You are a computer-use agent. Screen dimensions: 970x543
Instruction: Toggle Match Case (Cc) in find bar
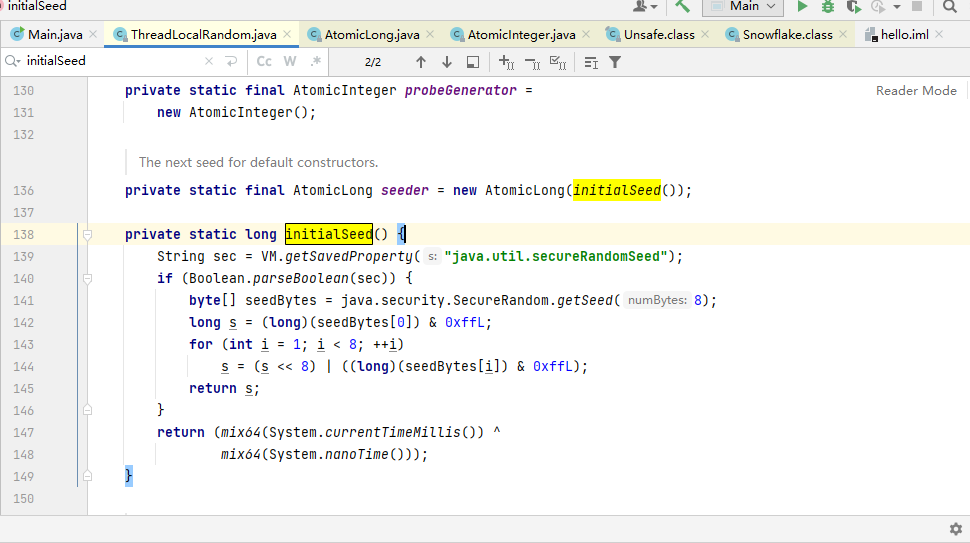pyautogui.click(x=265, y=62)
